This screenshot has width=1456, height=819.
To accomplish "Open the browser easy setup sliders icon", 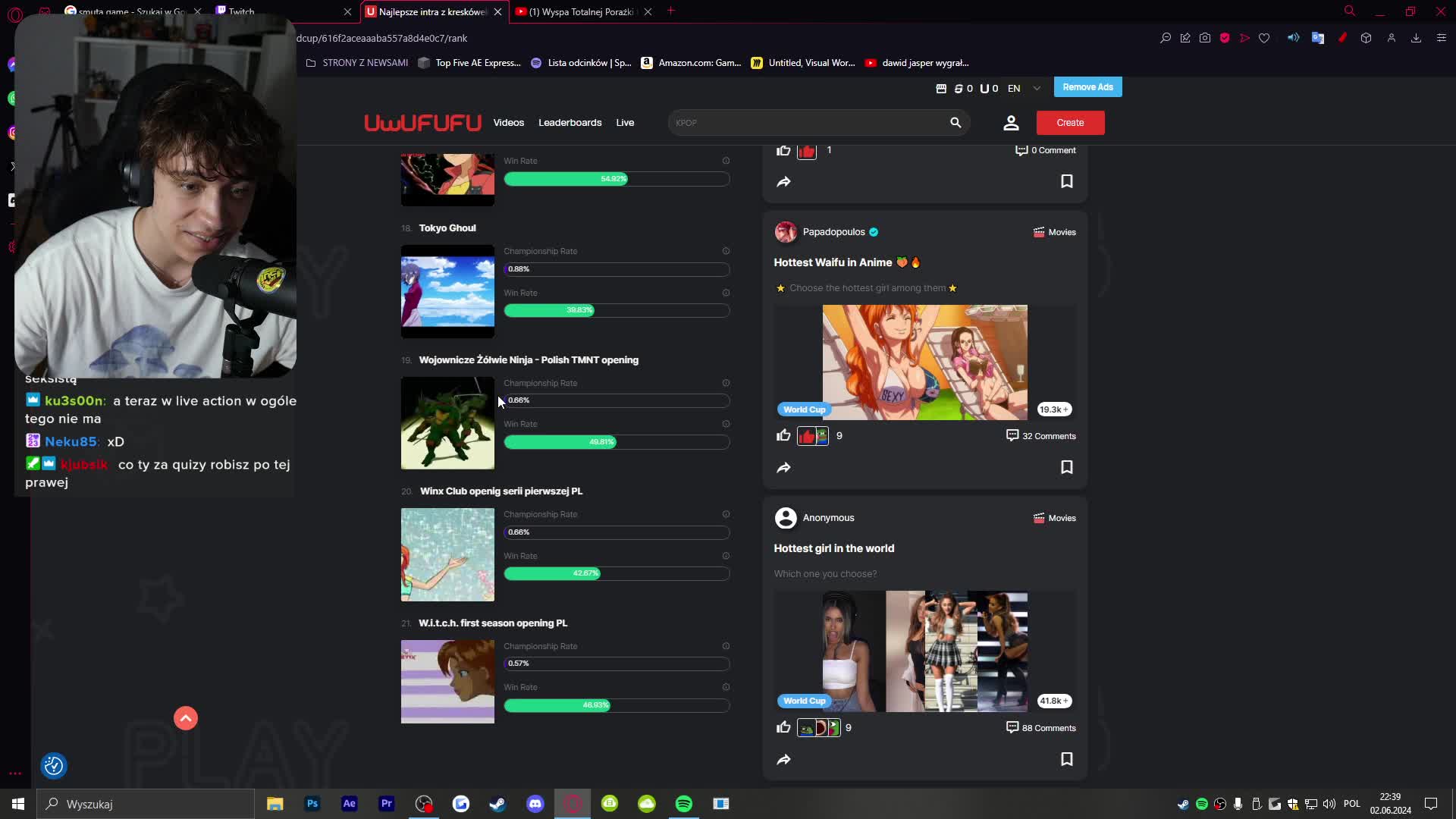I will [1442, 38].
